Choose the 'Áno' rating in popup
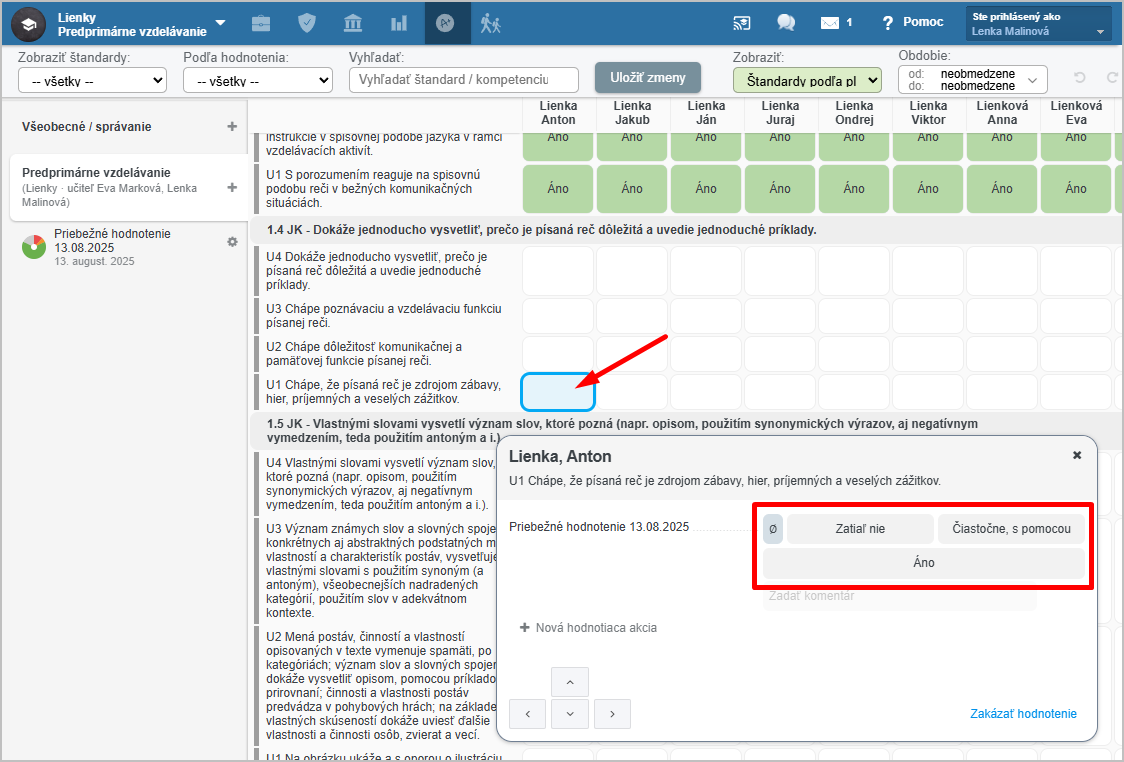1124x762 pixels. (x=924, y=564)
